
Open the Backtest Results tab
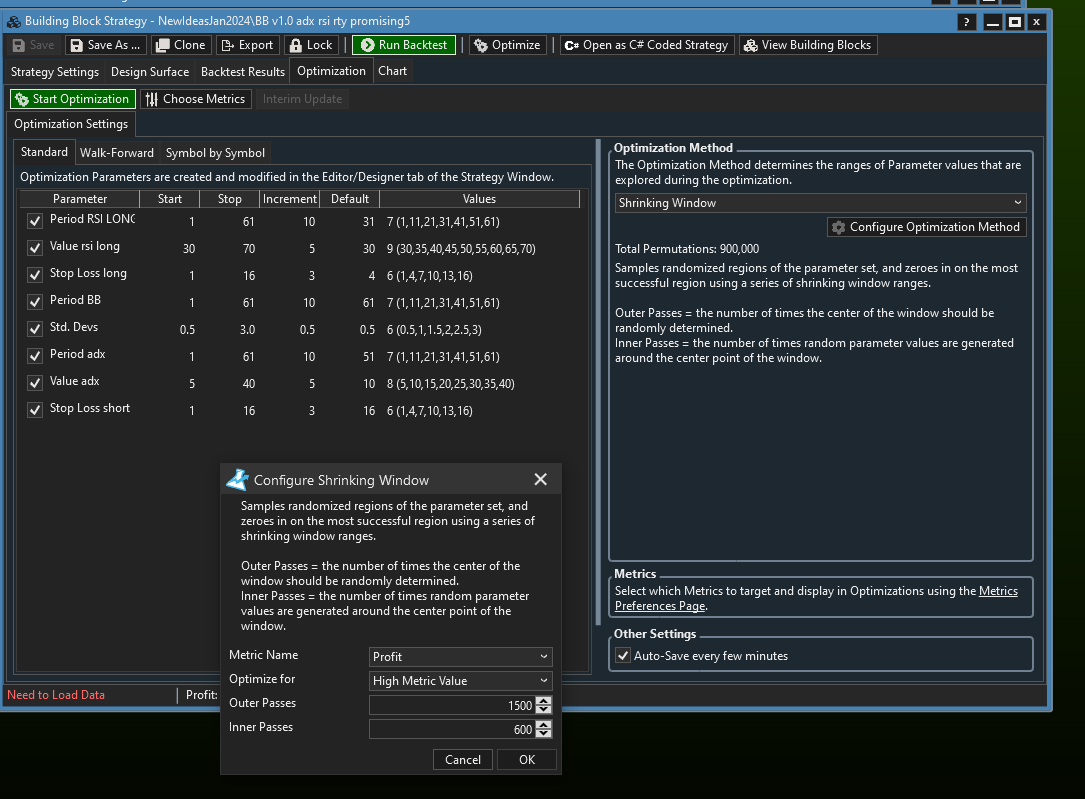click(243, 72)
